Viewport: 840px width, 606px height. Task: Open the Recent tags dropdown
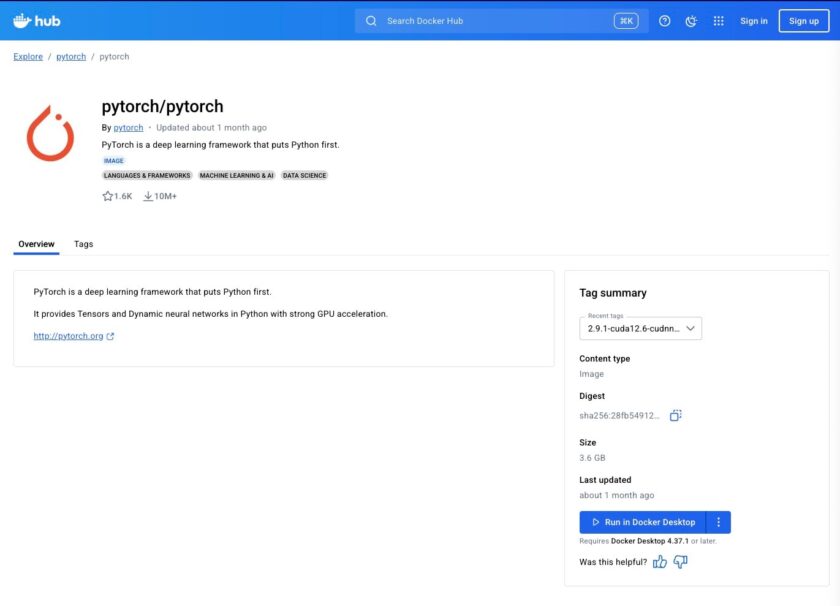(640, 327)
